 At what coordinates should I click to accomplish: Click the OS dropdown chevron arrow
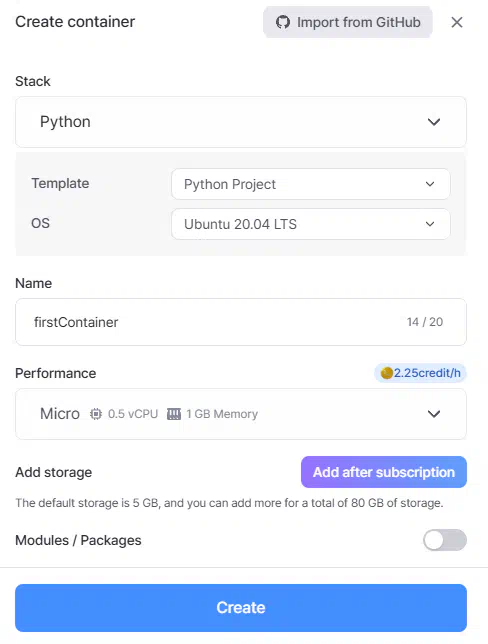click(x=430, y=224)
